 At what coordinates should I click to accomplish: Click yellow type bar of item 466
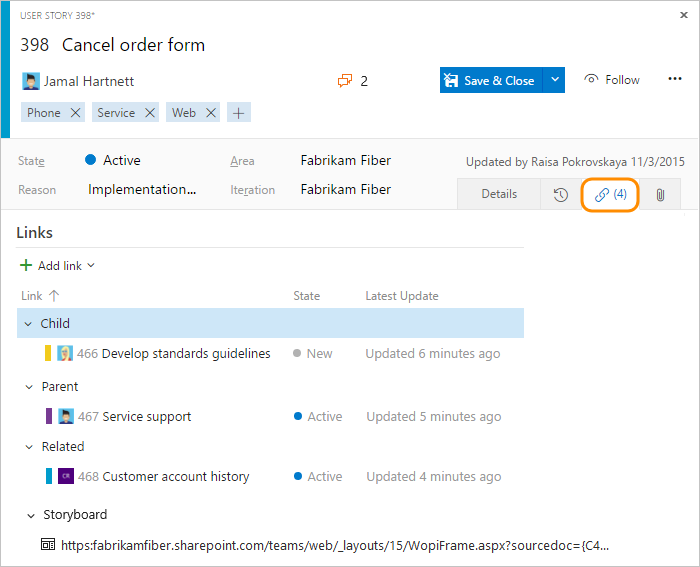pos(48,353)
